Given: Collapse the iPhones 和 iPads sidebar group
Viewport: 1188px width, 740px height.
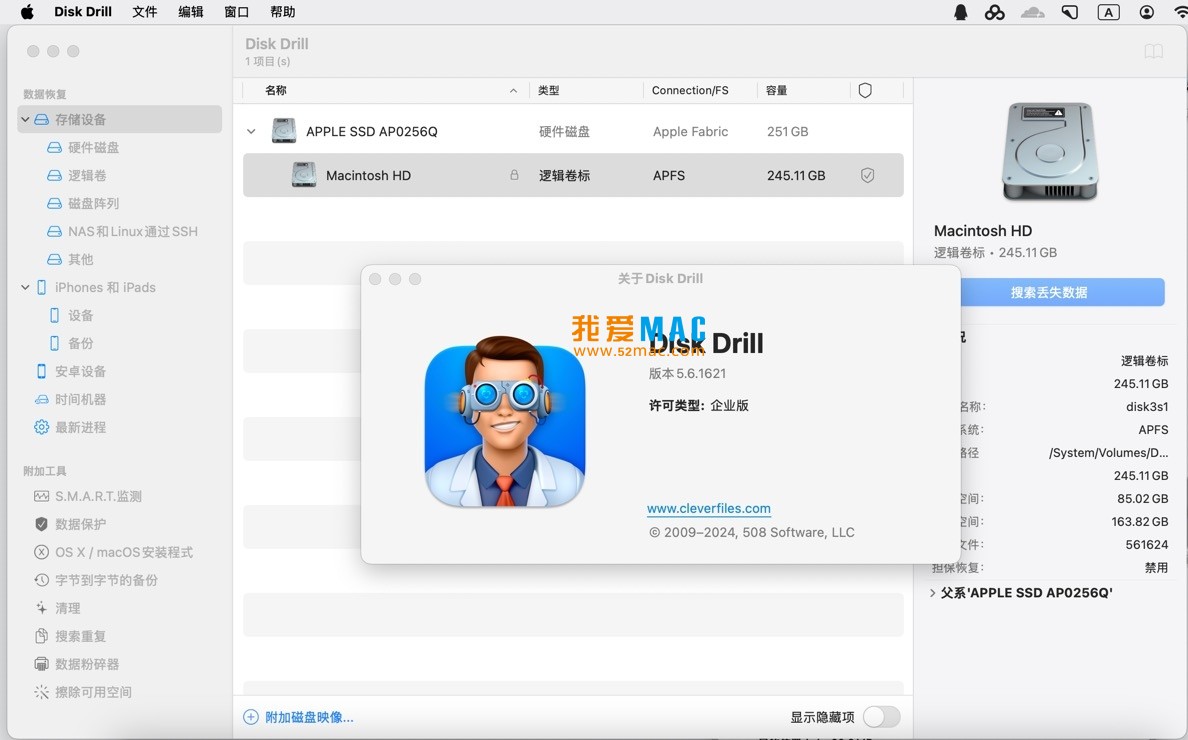Looking at the screenshot, I should (25, 287).
